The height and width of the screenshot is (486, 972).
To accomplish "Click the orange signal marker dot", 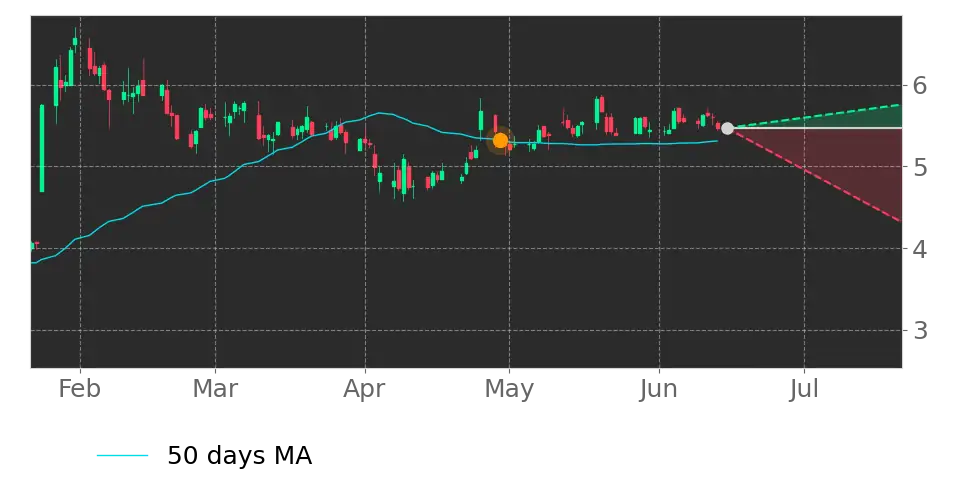I will click(x=500, y=141).
